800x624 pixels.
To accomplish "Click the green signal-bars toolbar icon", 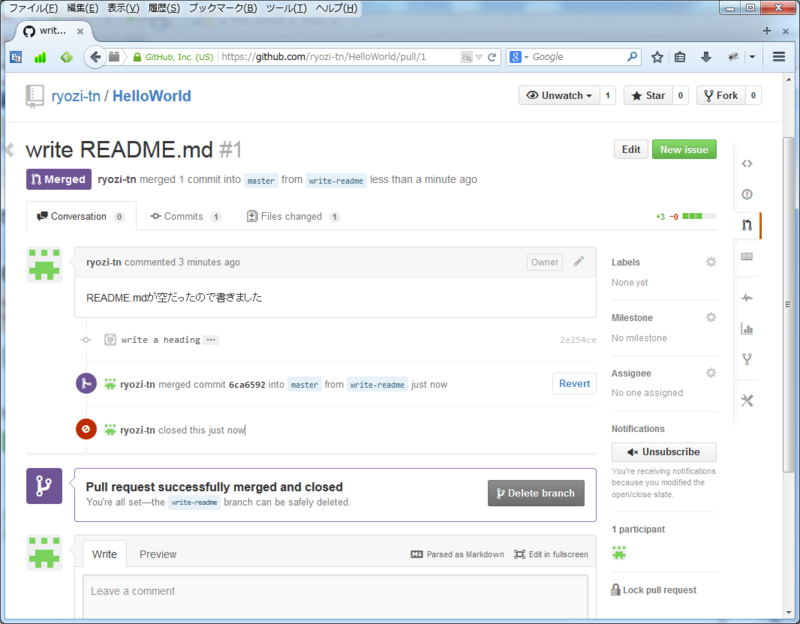I will click(40, 57).
